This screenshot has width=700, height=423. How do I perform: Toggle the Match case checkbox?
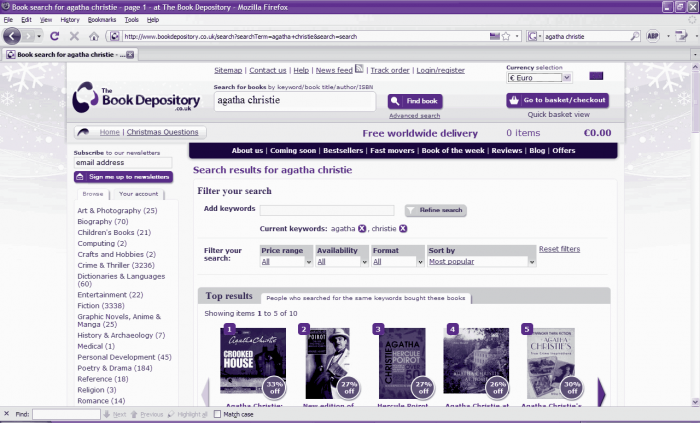point(217,414)
